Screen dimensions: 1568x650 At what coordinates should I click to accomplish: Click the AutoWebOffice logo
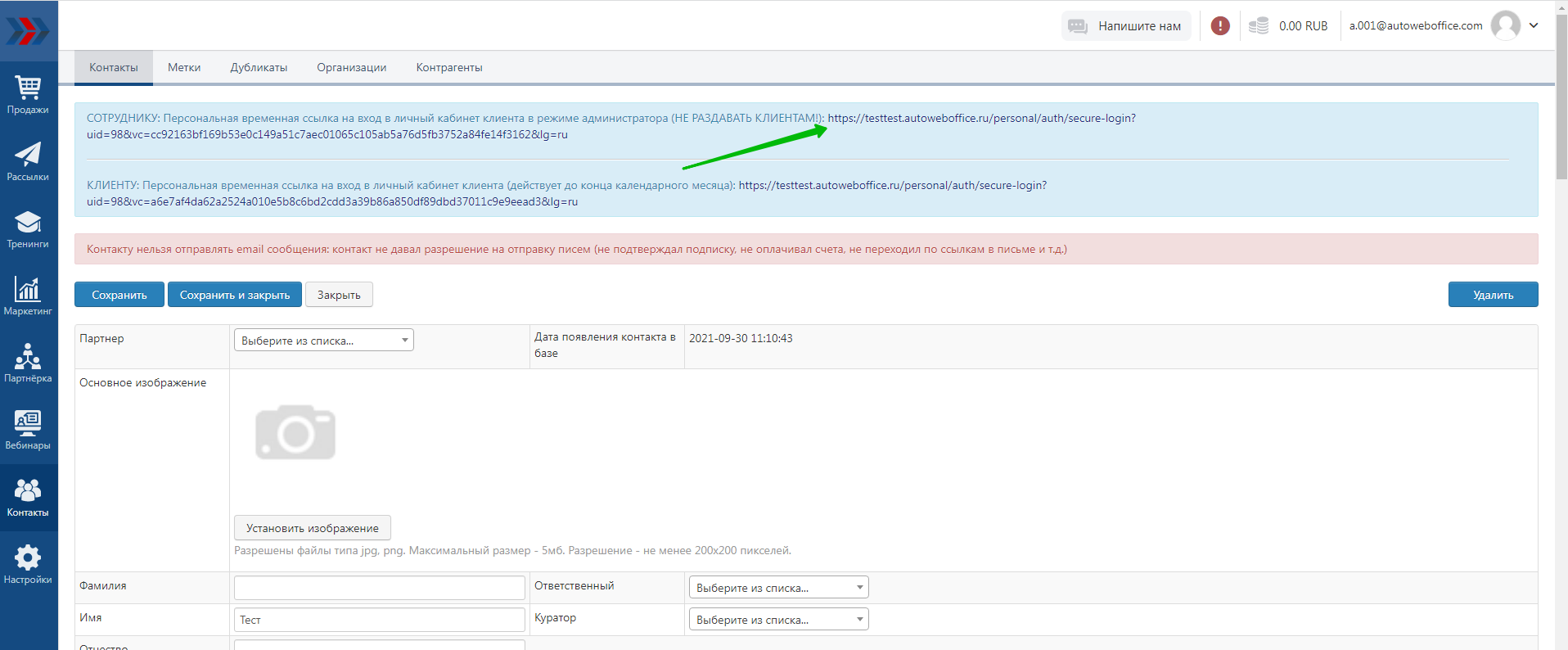pyautogui.click(x=28, y=31)
